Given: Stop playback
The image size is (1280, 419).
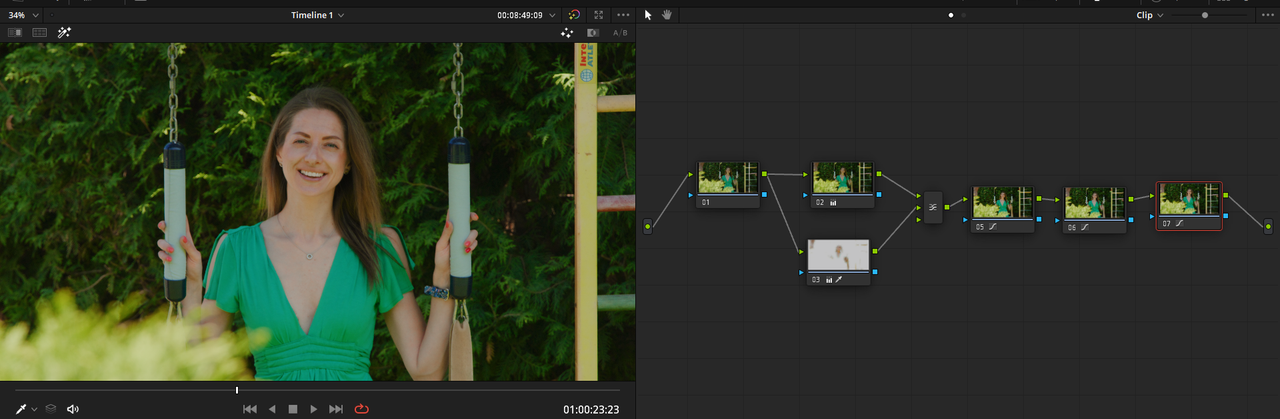Looking at the screenshot, I should (293, 409).
